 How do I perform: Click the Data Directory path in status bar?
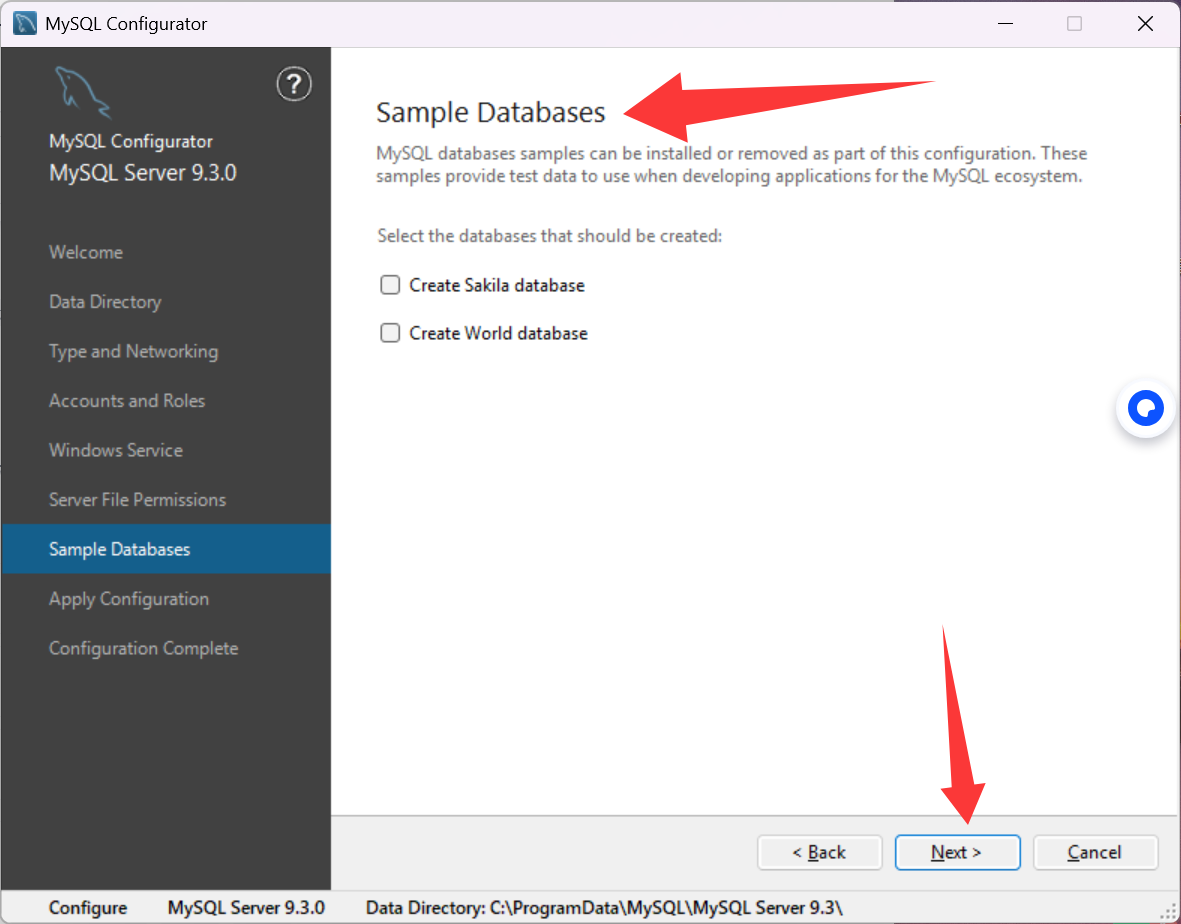point(604,908)
